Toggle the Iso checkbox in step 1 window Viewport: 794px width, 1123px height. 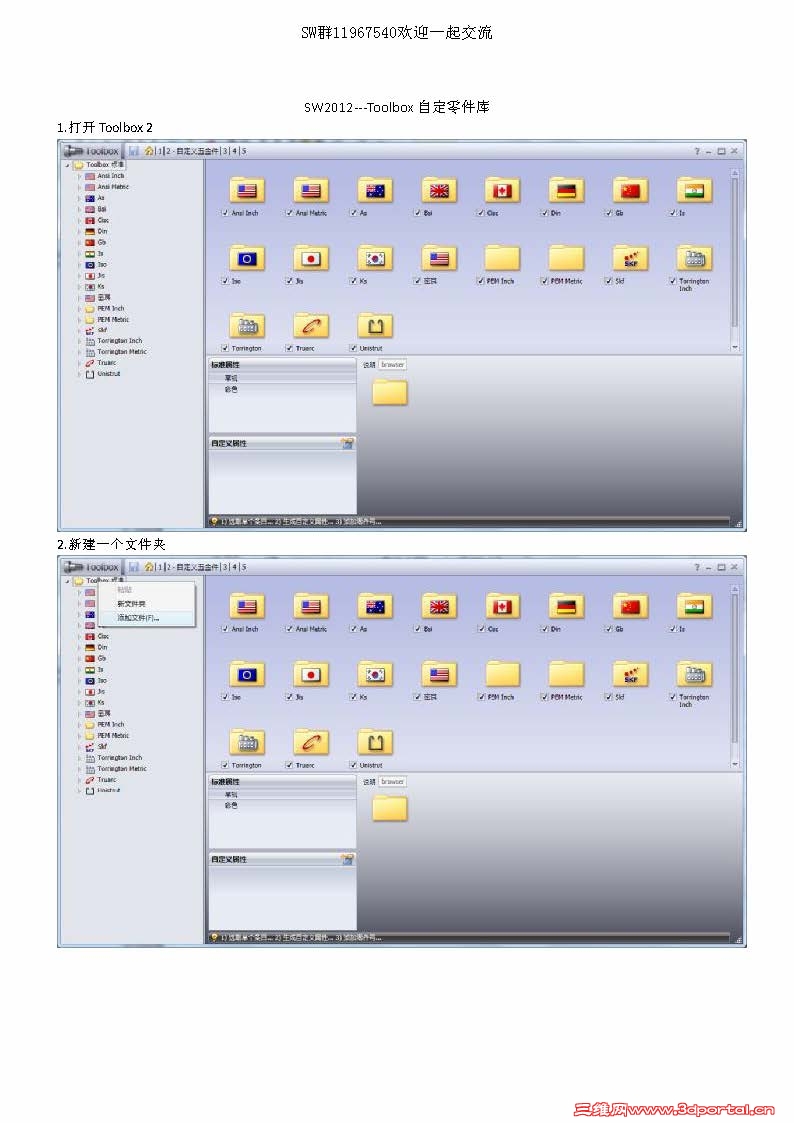click(x=225, y=281)
